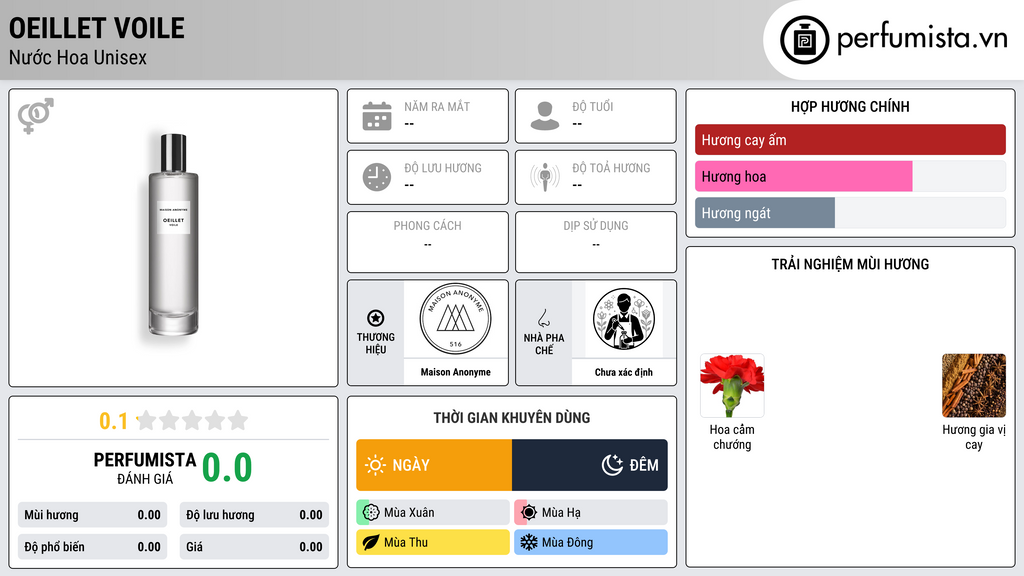Click the star badge icon above Thương Hiệu
This screenshot has height=576, width=1024.
(376, 318)
